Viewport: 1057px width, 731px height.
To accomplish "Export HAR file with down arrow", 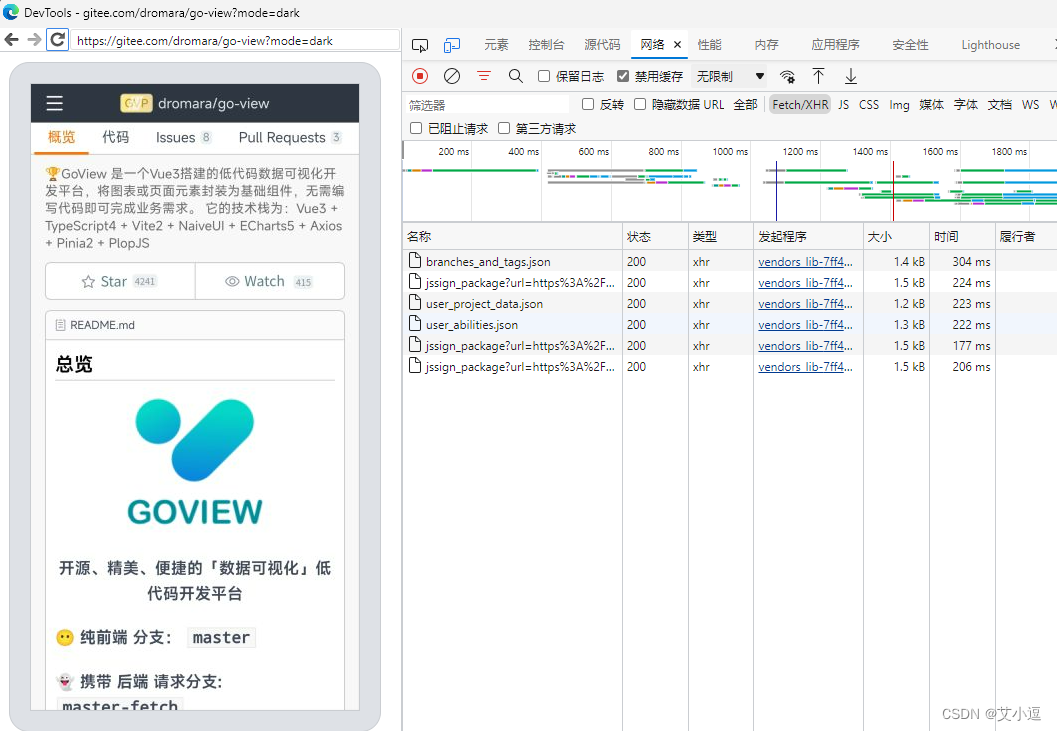I will [851, 76].
